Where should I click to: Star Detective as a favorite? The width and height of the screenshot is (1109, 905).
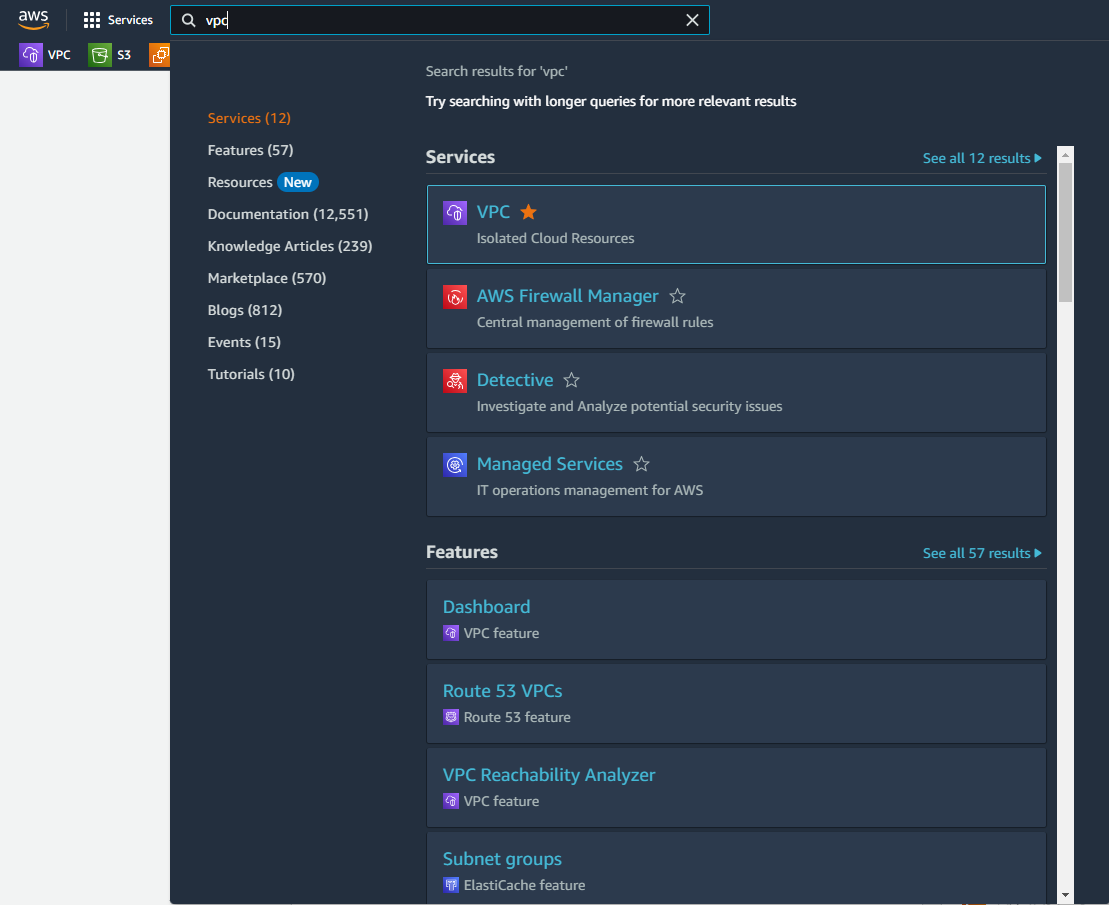[570, 380]
